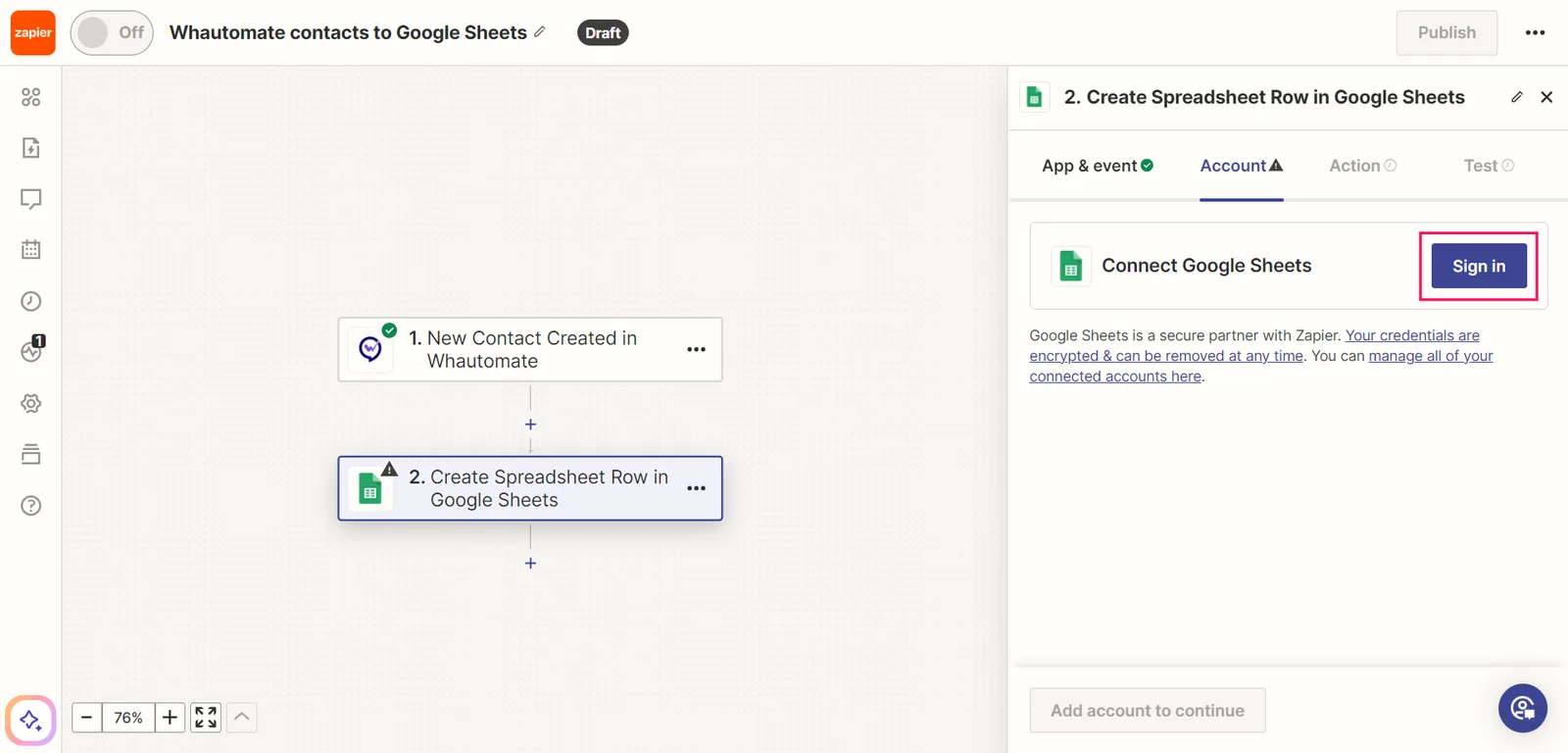Screen dimensions: 1568x753
Task: Click the Draft status badge
Action: (603, 32)
